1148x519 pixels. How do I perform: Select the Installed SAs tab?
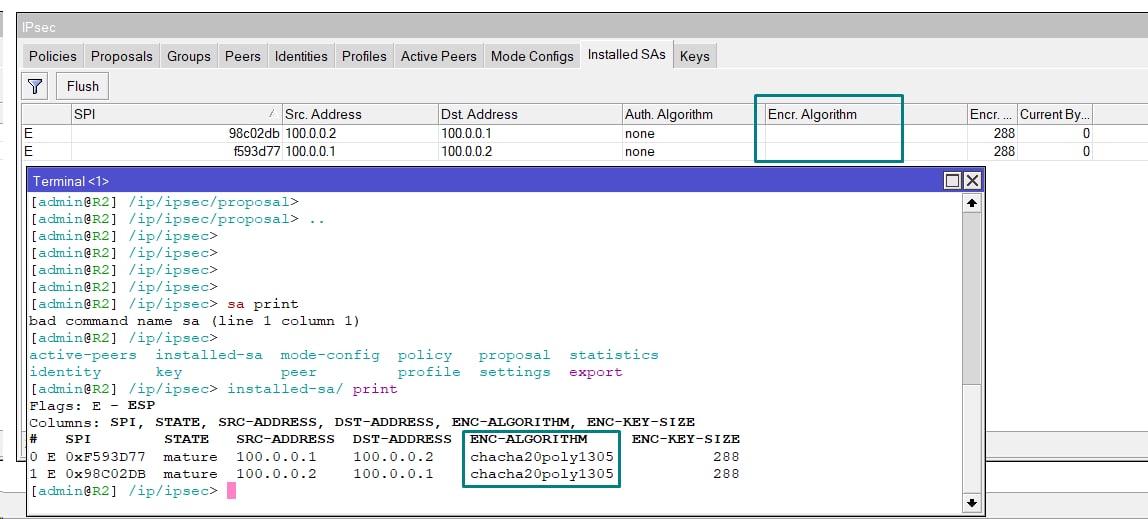[627, 55]
